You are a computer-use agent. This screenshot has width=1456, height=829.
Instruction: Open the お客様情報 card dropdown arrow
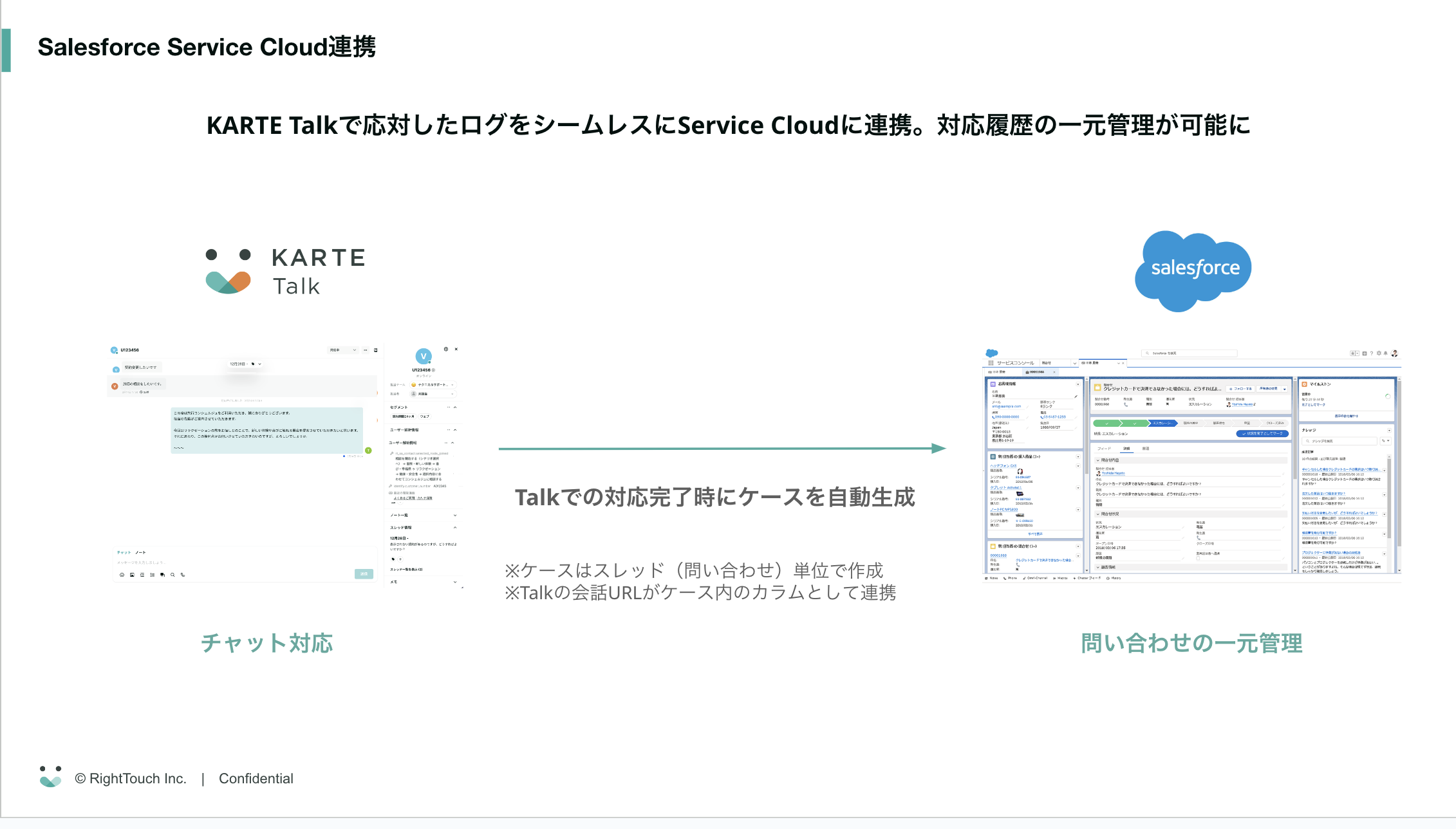tap(1078, 384)
